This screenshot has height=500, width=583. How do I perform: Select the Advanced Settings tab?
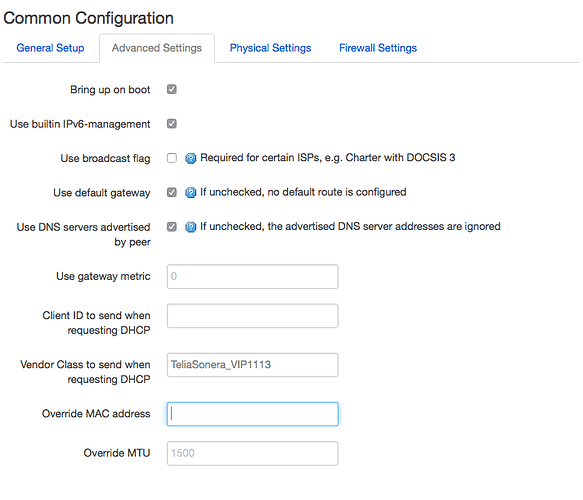pos(157,48)
